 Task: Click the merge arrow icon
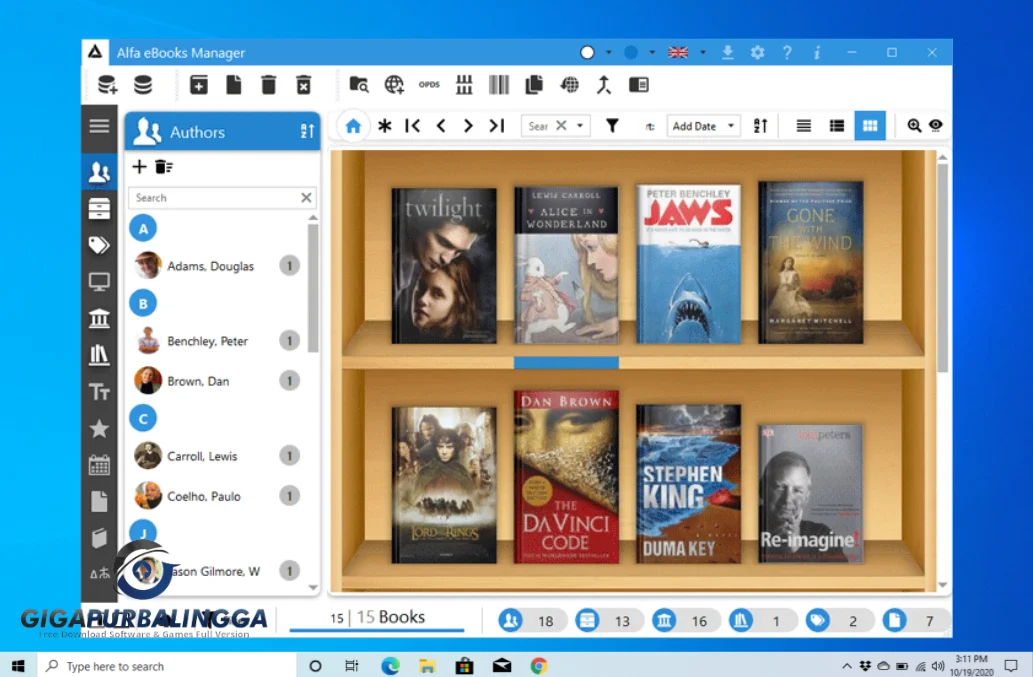click(x=604, y=84)
